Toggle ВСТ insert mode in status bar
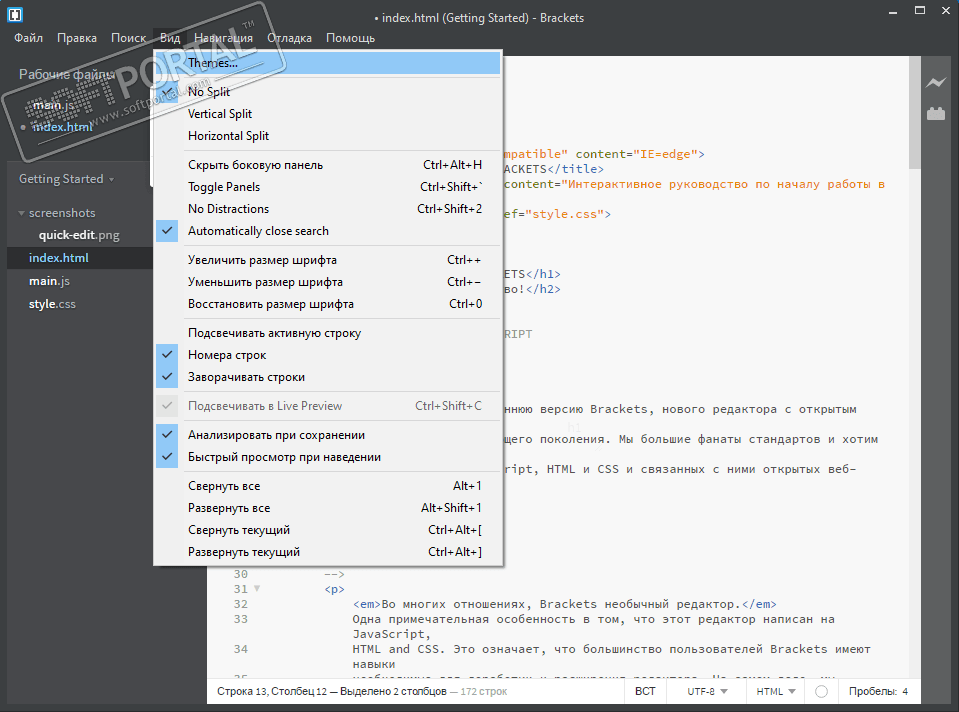Viewport: 959px width, 712px height. point(645,691)
